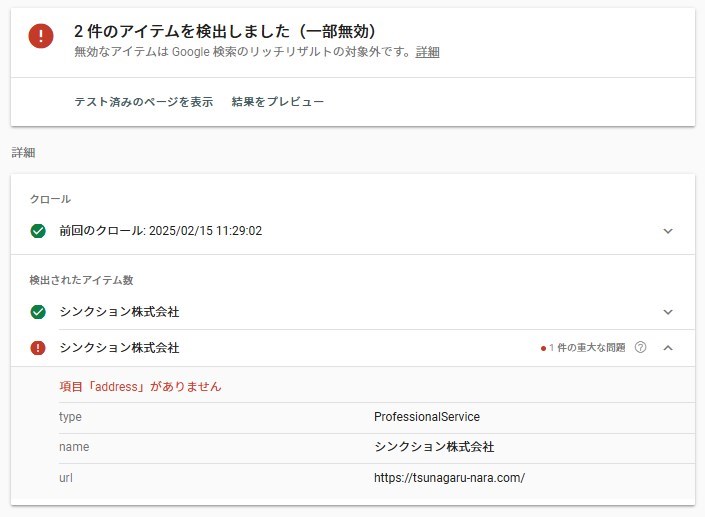Screen dimensions: 705x517
Task: Select the name row value シンクション株式会社
Action: click(x=434, y=447)
